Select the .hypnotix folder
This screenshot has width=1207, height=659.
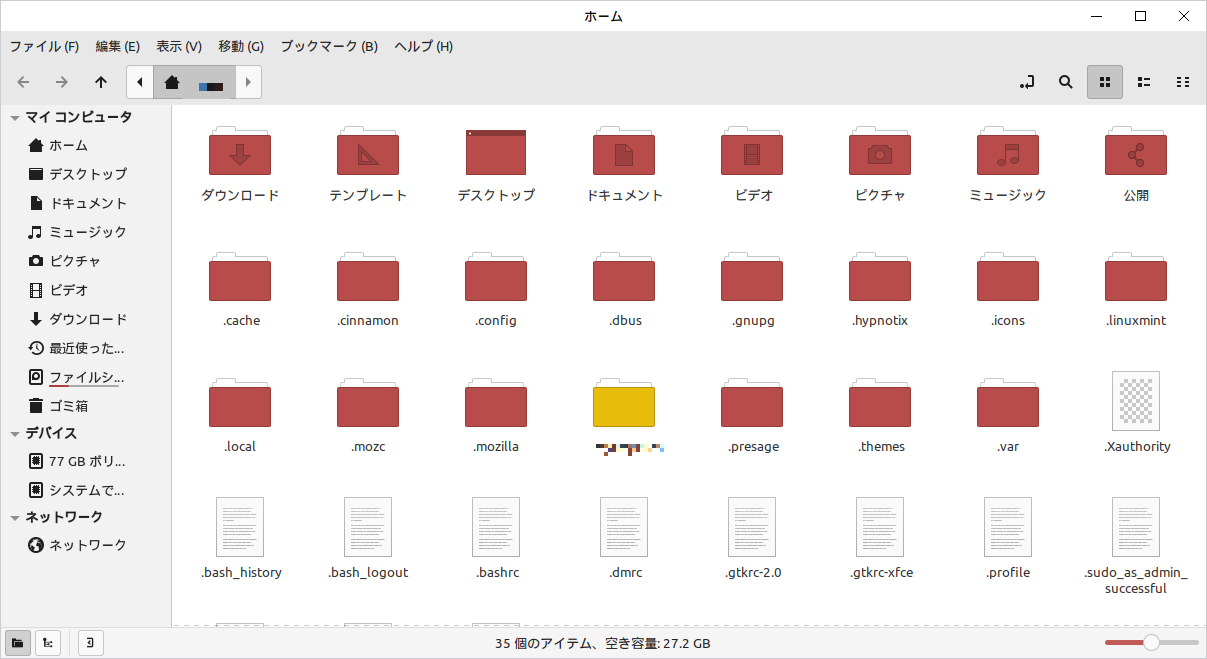[880, 277]
